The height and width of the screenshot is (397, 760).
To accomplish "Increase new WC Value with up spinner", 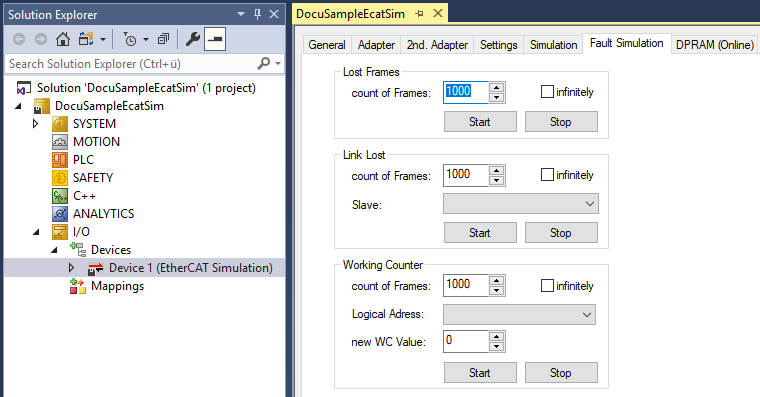I will pos(496,336).
